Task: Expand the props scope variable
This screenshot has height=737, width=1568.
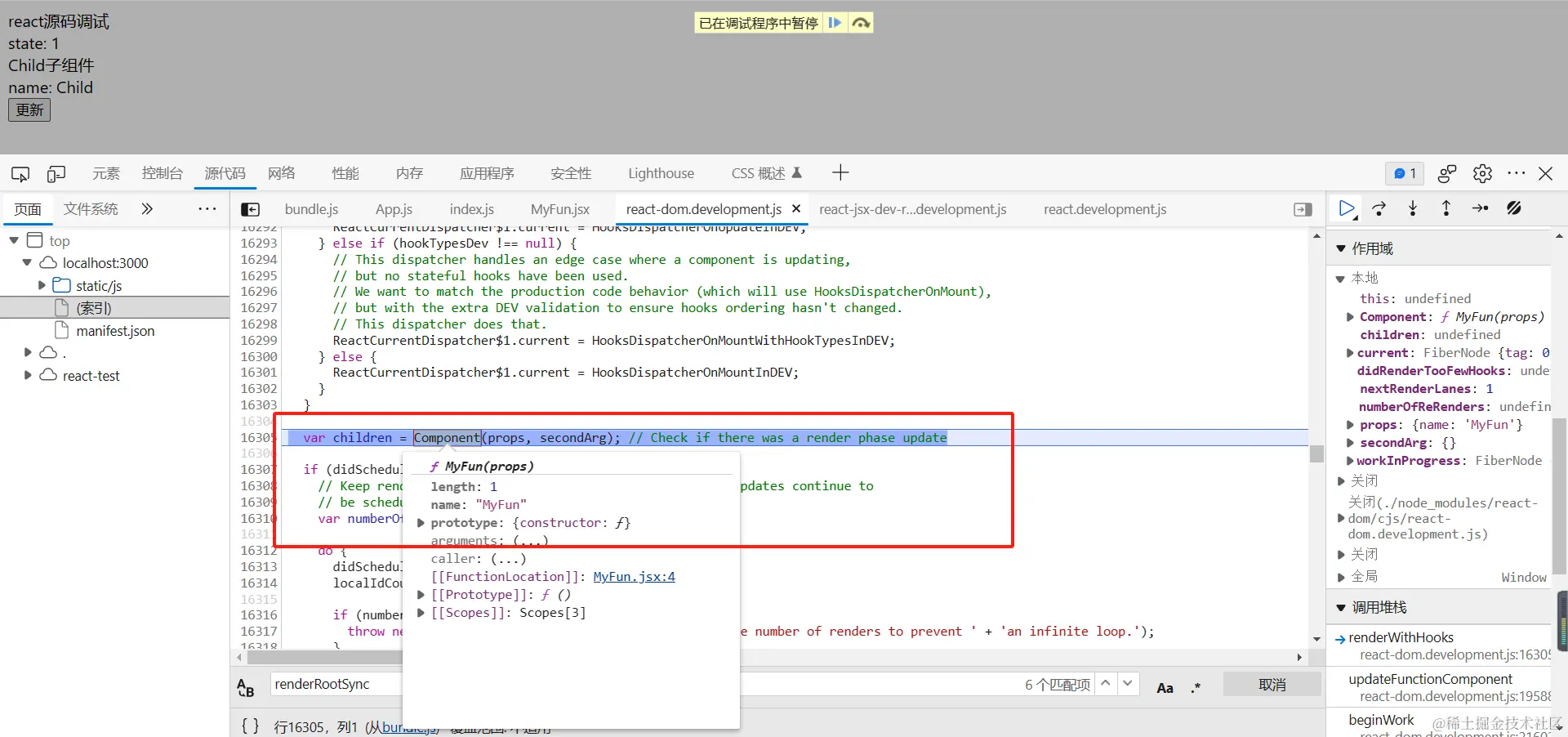Action: pyautogui.click(x=1350, y=425)
